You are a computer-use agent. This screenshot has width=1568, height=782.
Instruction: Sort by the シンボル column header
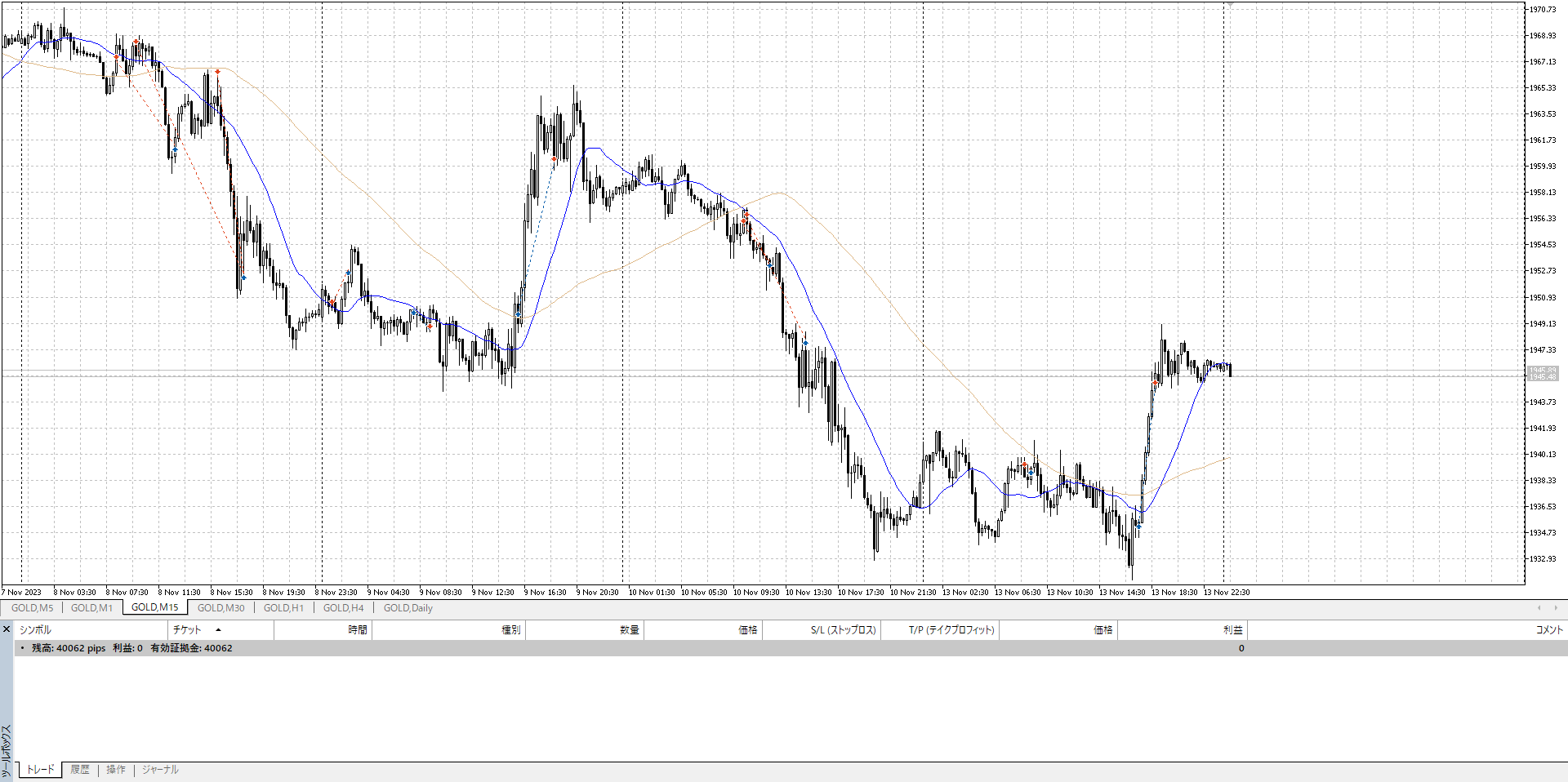(35, 630)
